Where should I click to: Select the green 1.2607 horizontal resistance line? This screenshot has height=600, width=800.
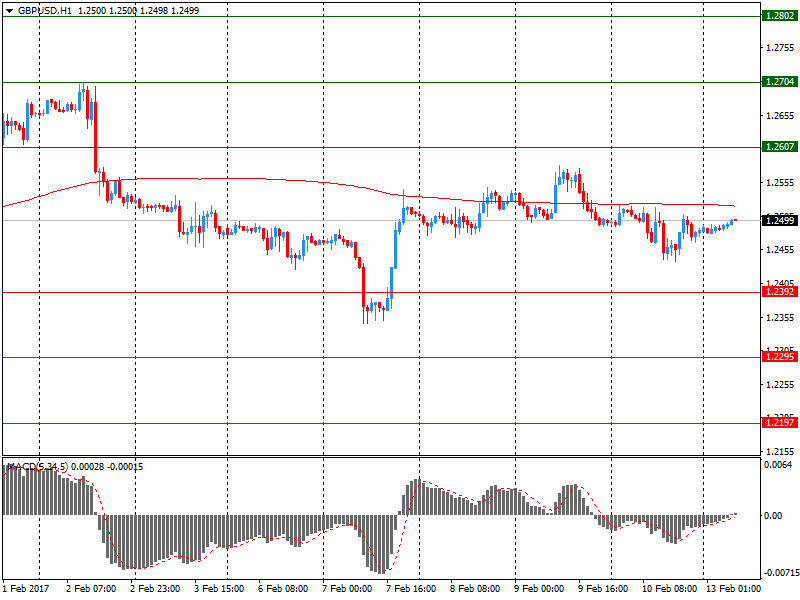point(381,147)
